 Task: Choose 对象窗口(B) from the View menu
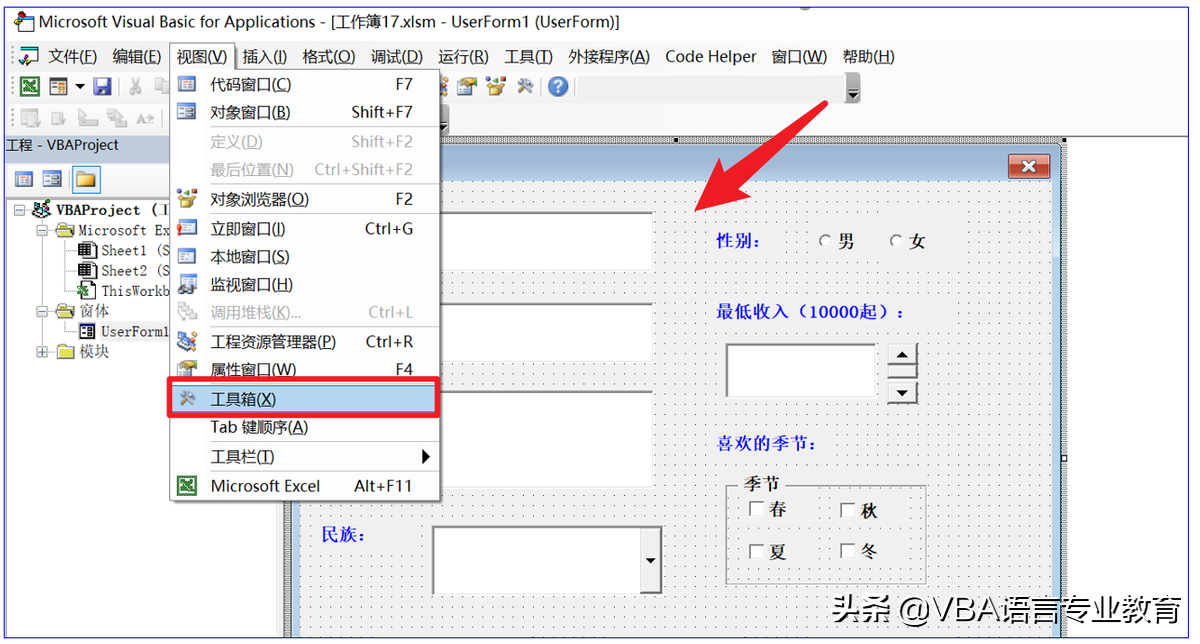[x=306, y=112]
